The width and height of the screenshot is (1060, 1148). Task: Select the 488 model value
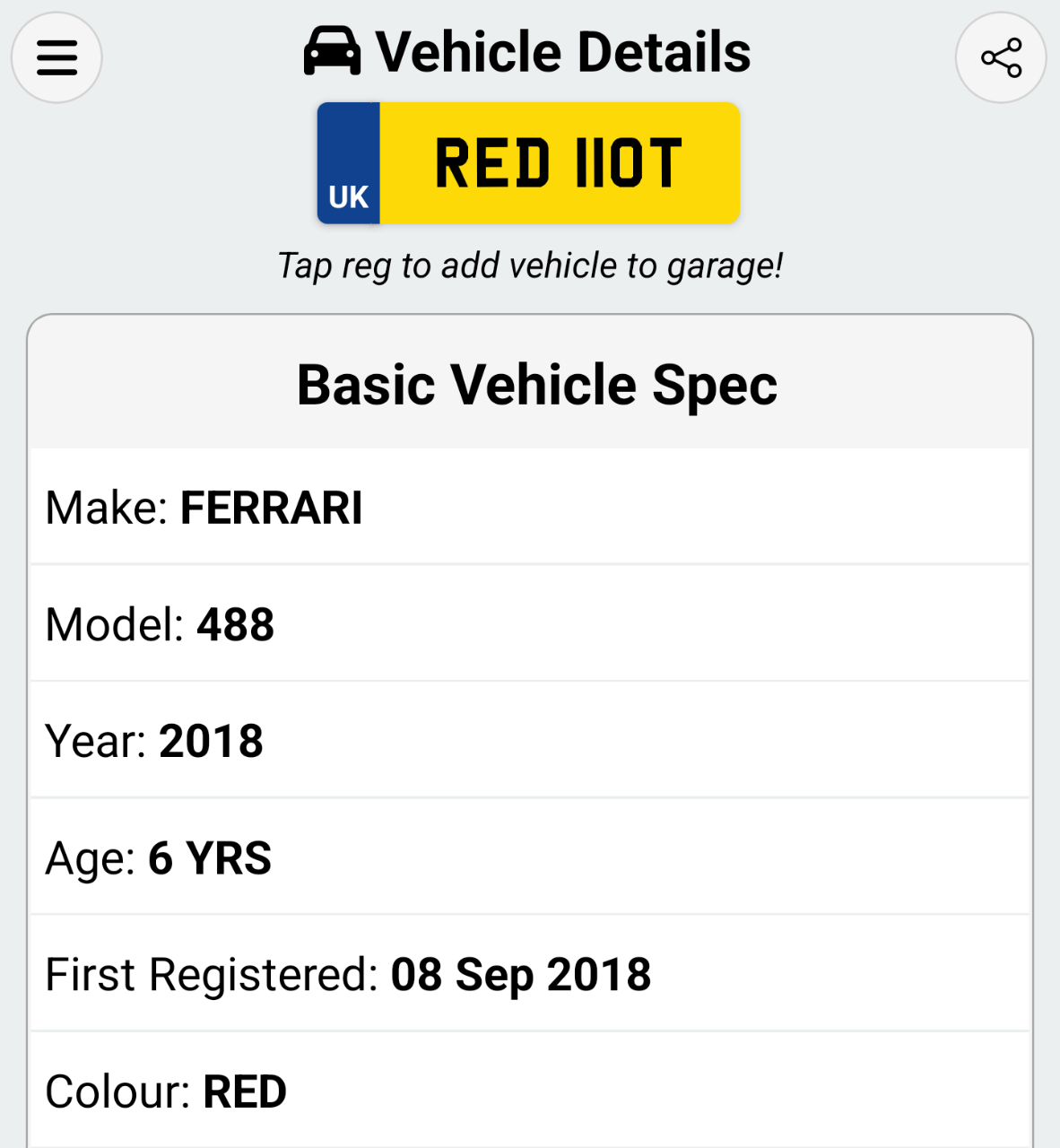click(x=235, y=624)
